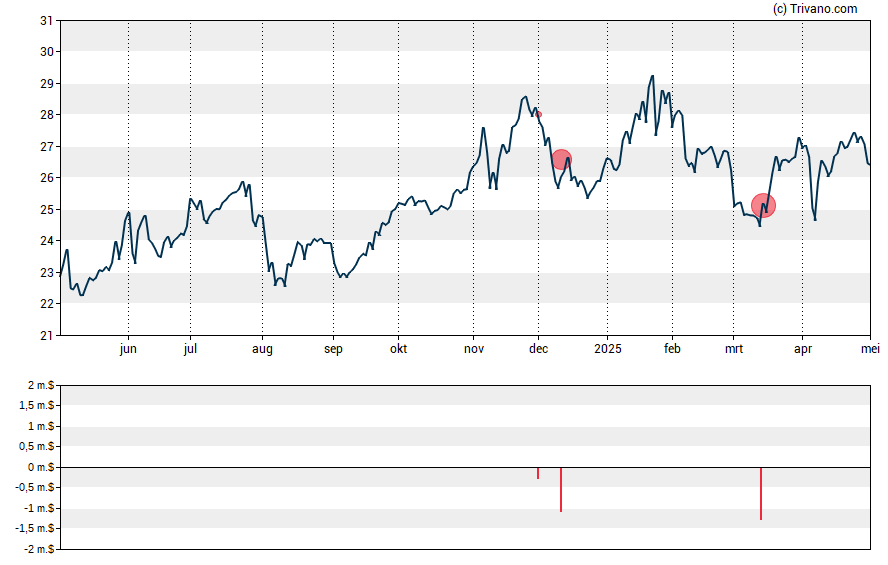Click the price axis value 21
The width and height of the screenshot is (888, 565).
[46, 336]
